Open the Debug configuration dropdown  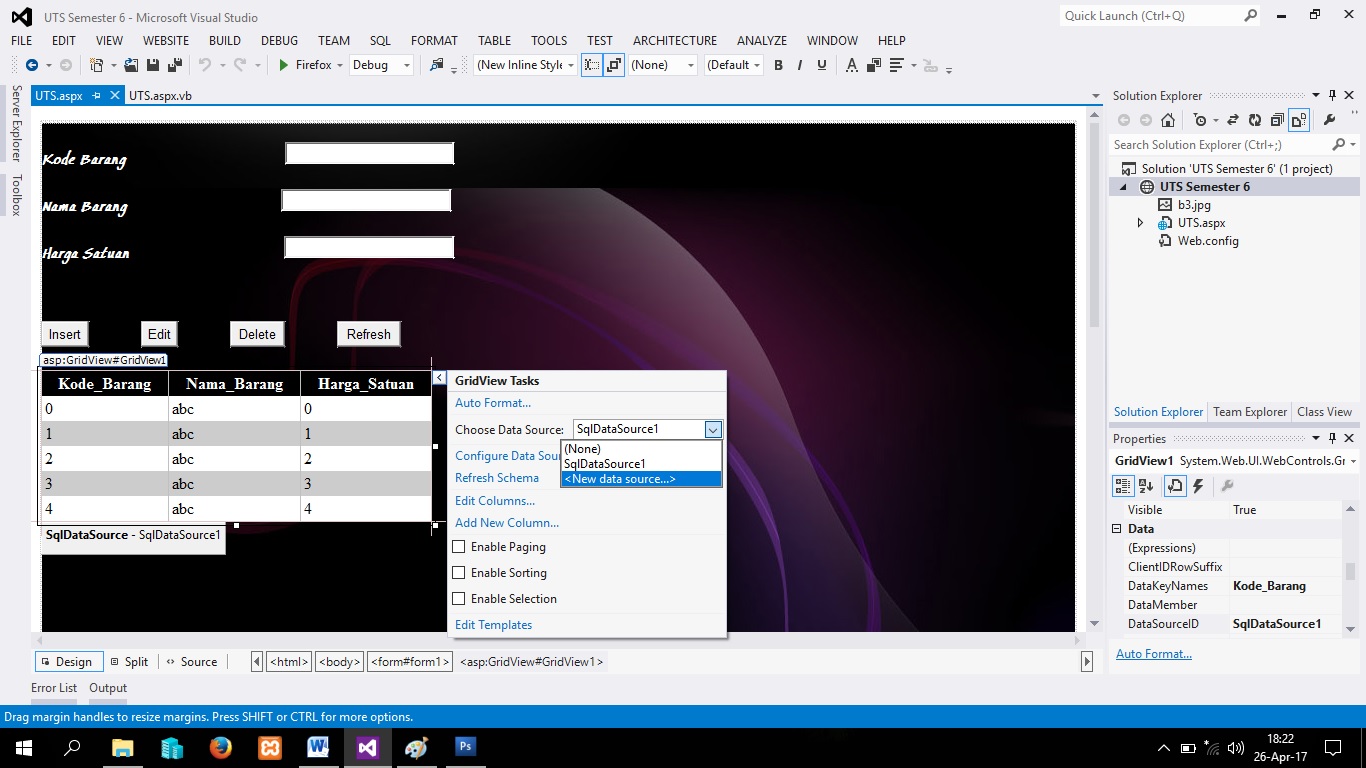pyautogui.click(x=407, y=64)
